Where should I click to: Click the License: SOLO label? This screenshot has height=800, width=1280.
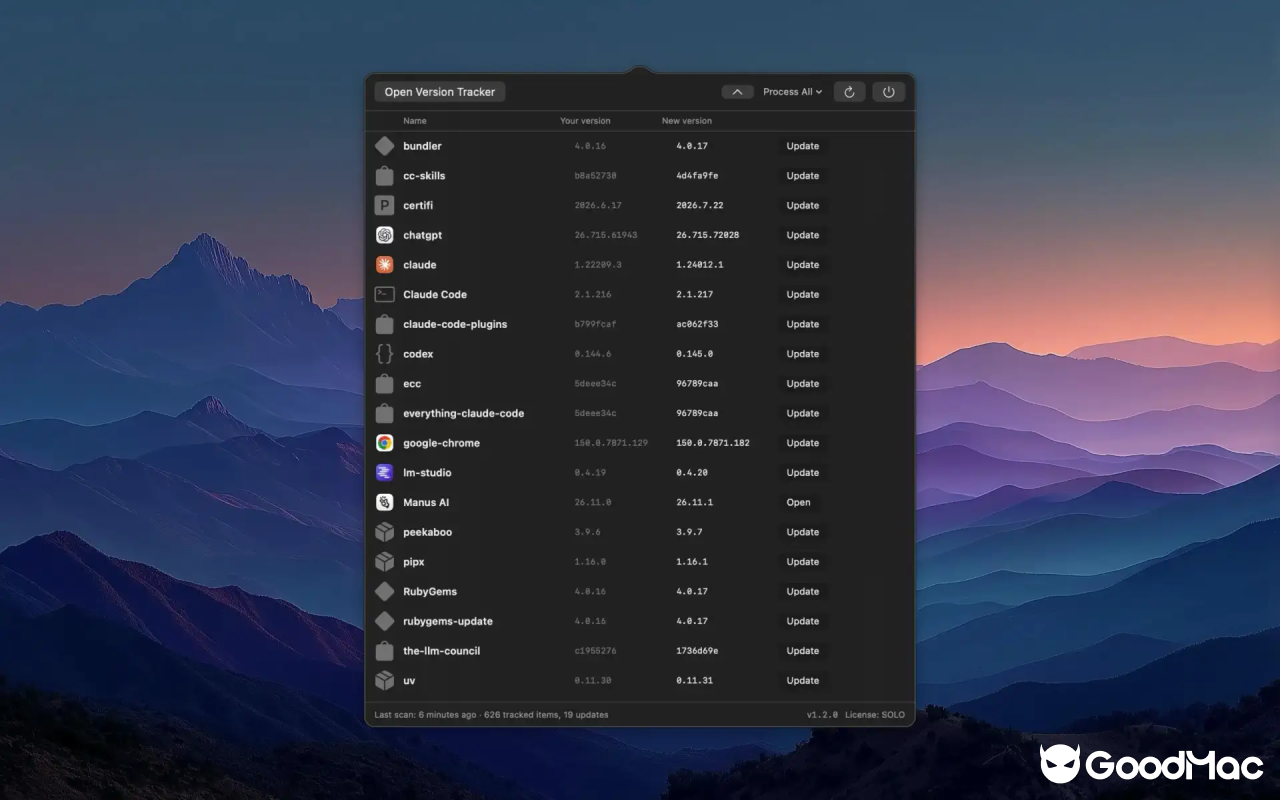click(875, 715)
